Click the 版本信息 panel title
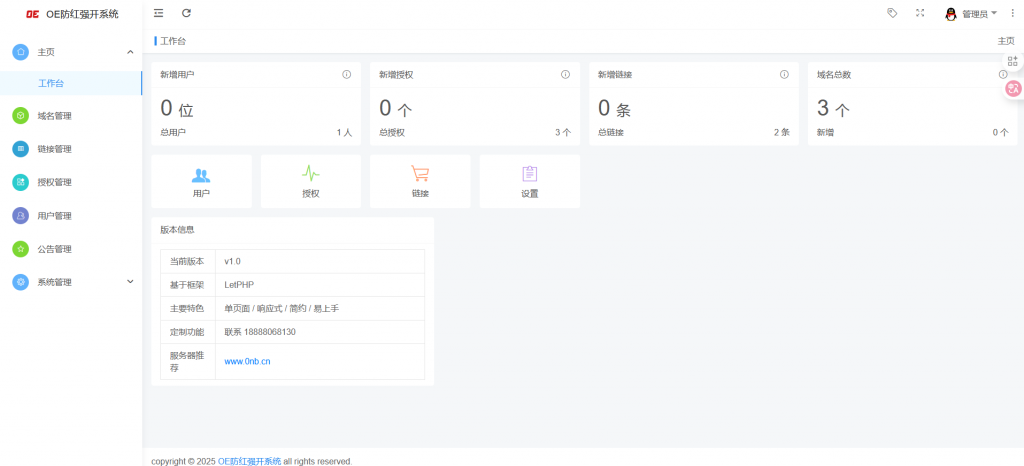This screenshot has width=1024, height=466. tap(177, 230)
